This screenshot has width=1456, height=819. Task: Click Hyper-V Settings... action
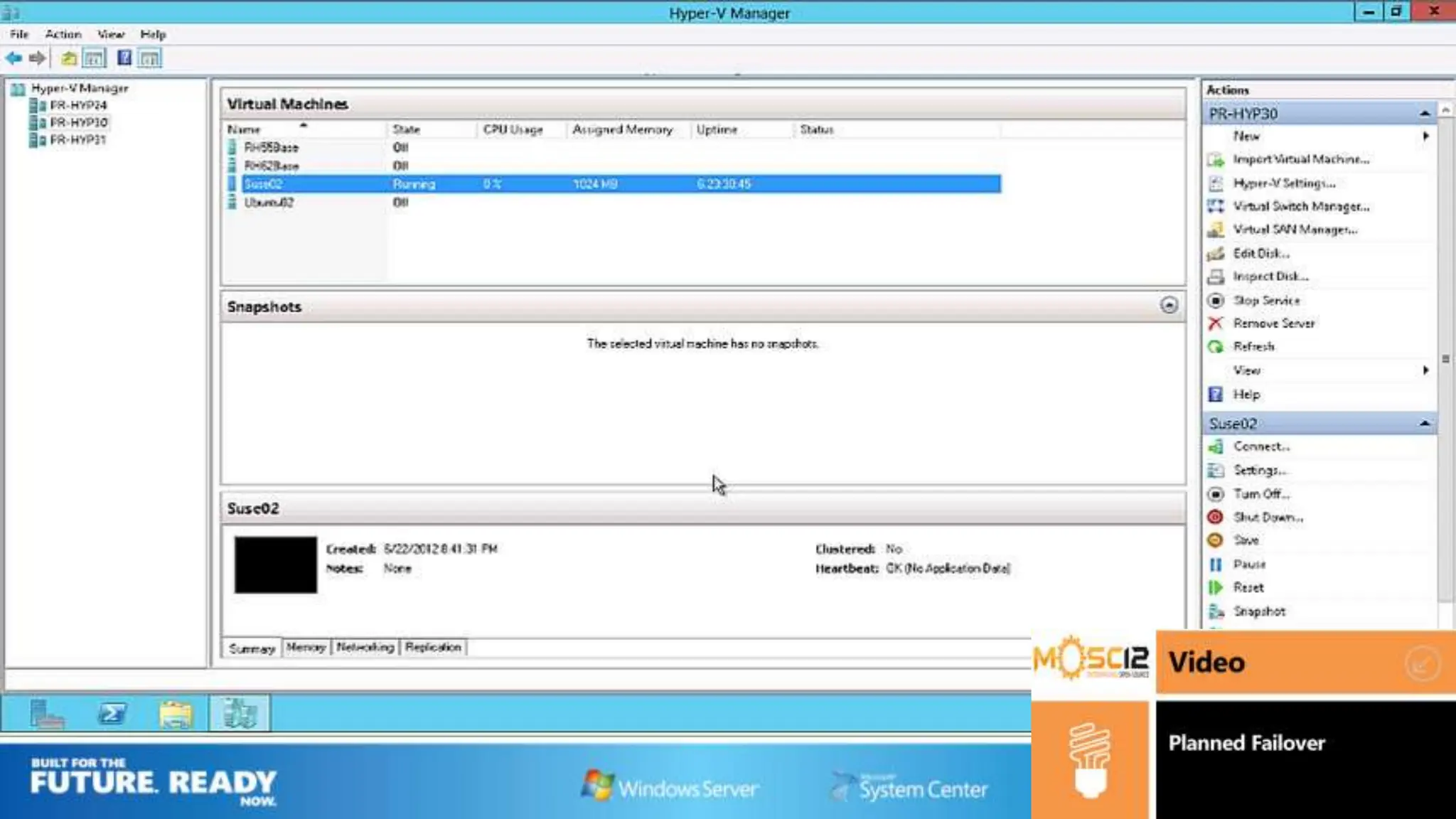click(1284, 183)
